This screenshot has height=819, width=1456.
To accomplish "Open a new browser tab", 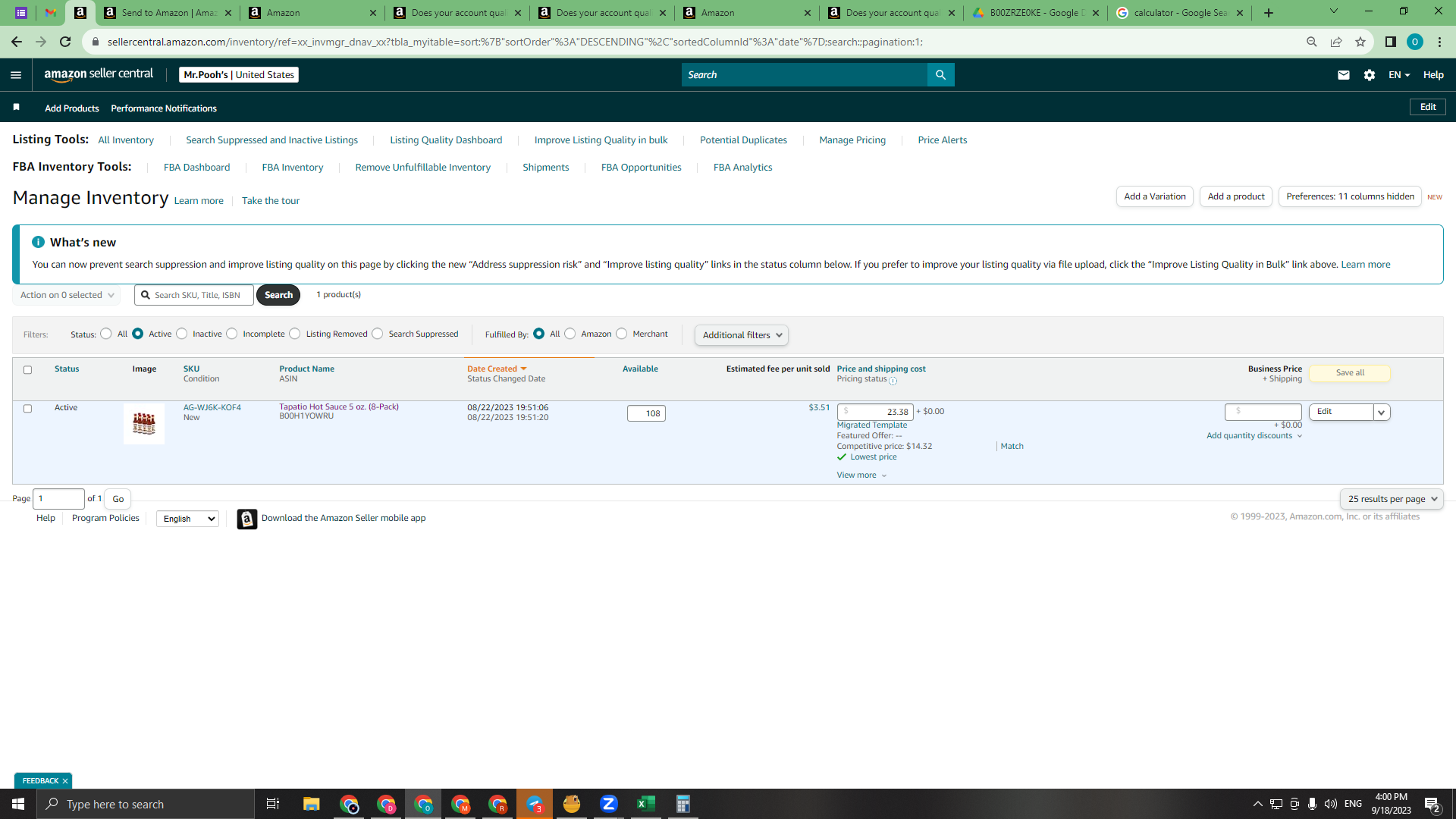I will click(1269, 13).
